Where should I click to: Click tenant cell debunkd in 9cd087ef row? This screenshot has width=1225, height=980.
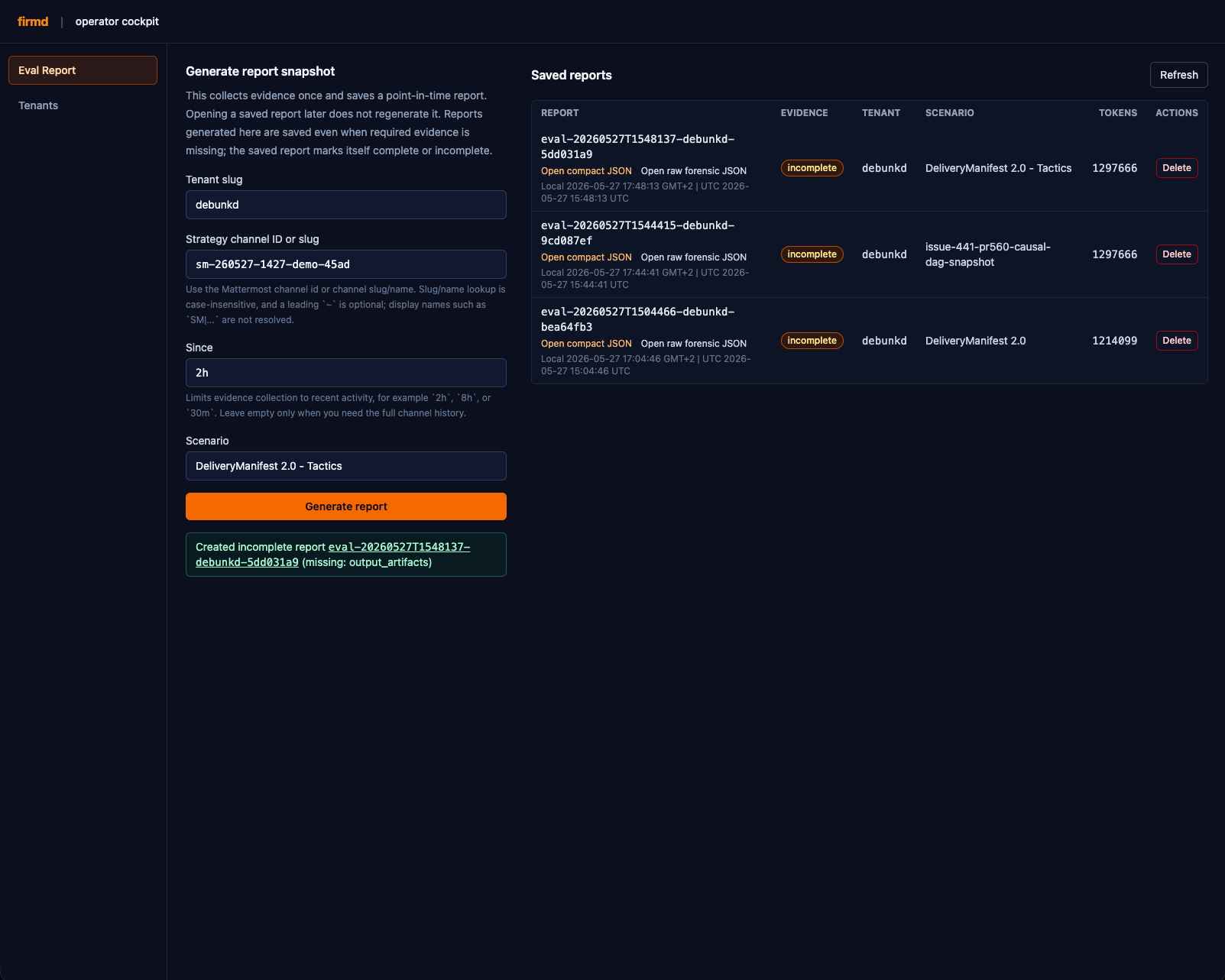point(884,254)
